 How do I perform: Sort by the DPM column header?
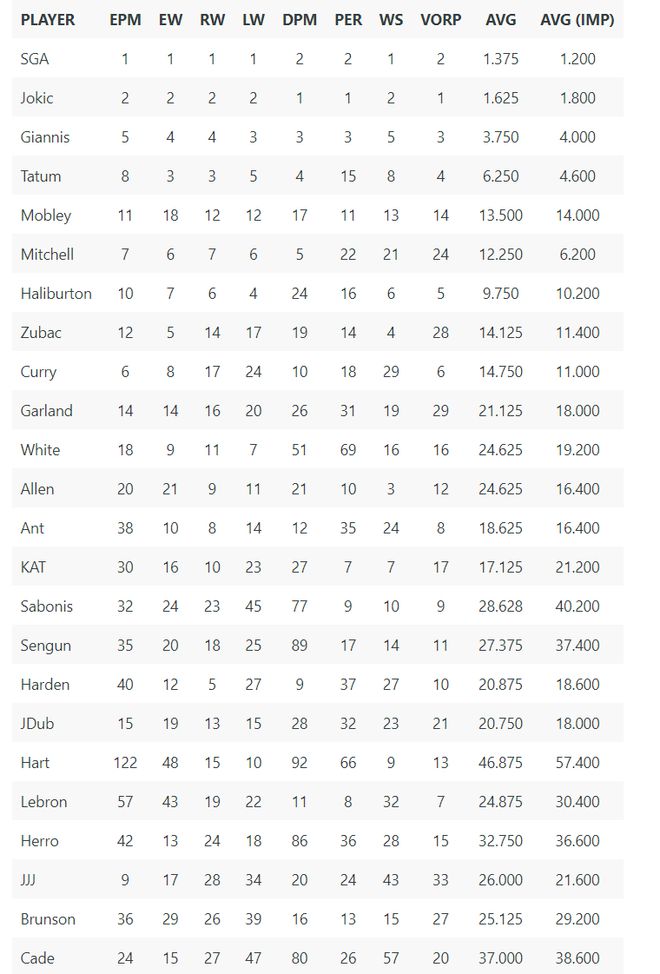pos(300,20)
